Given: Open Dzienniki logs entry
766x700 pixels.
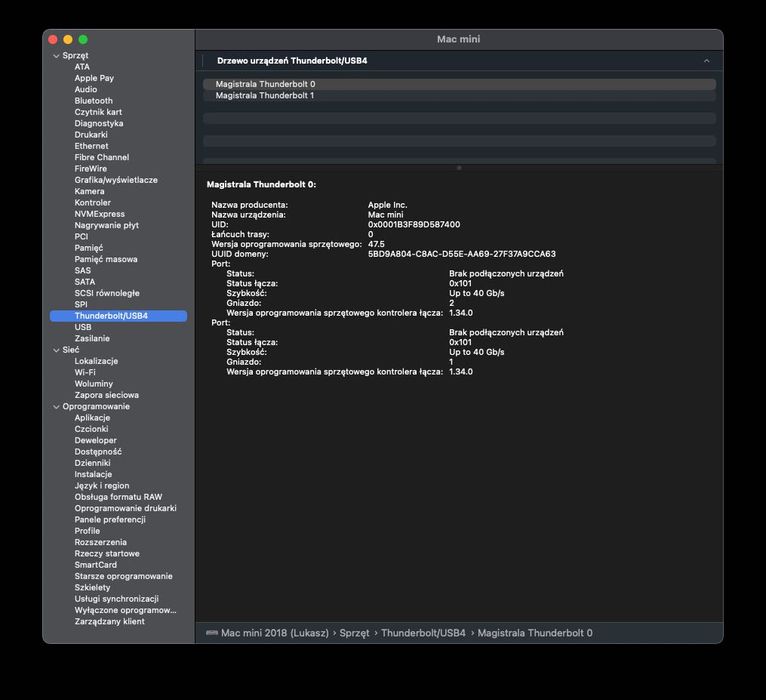Looking at the screenshot, I should click(x=92, y=463).
